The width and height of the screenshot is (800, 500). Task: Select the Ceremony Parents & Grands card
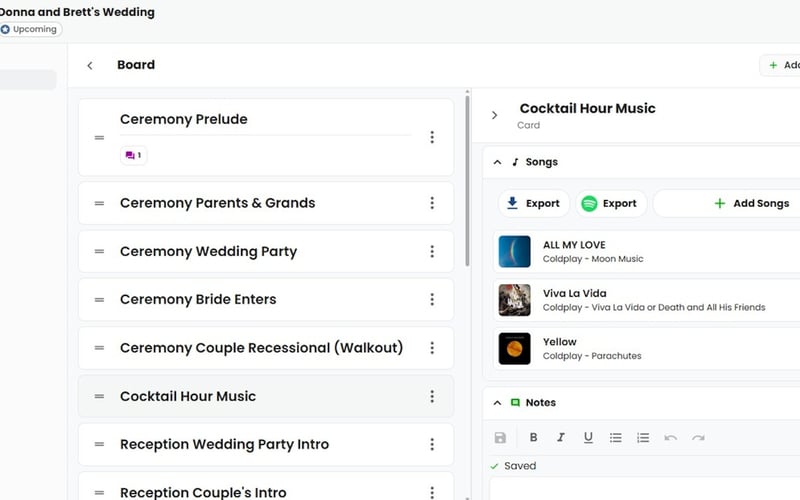pyautogui.click(x=266, y=203)
